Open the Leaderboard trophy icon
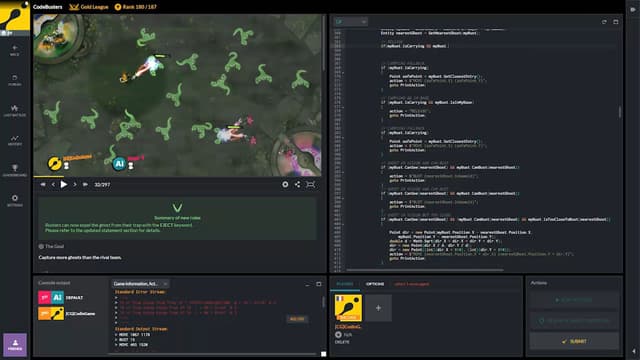The image size is (640, 360). pos(15,171)
